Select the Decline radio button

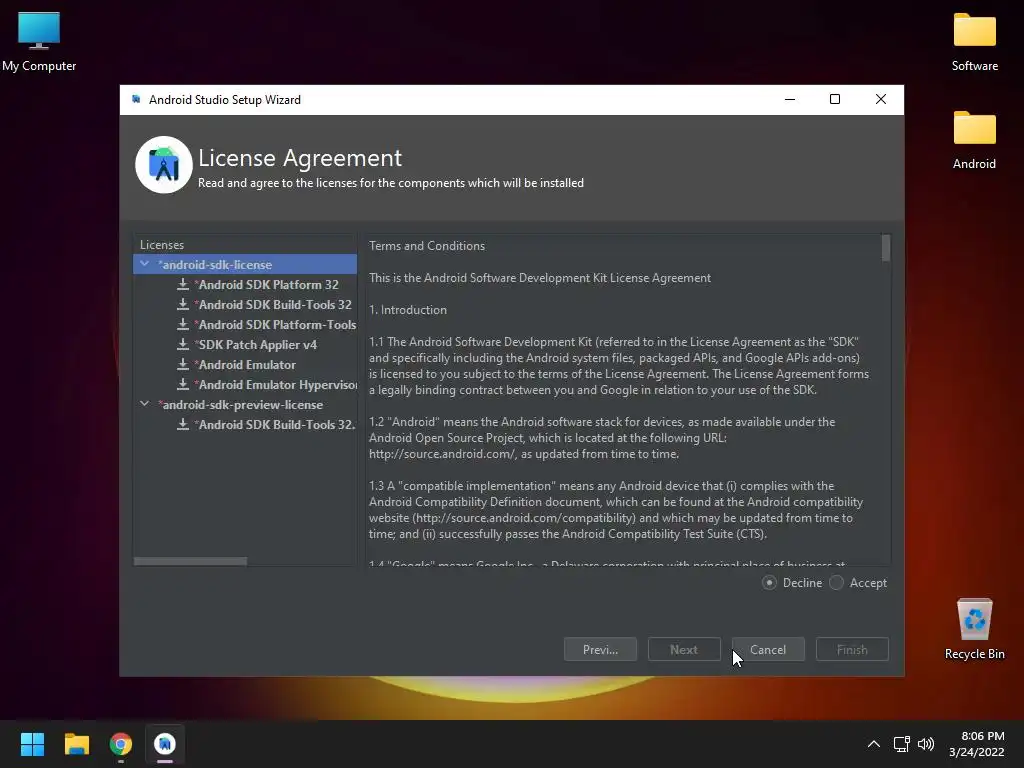pos(769,583)
